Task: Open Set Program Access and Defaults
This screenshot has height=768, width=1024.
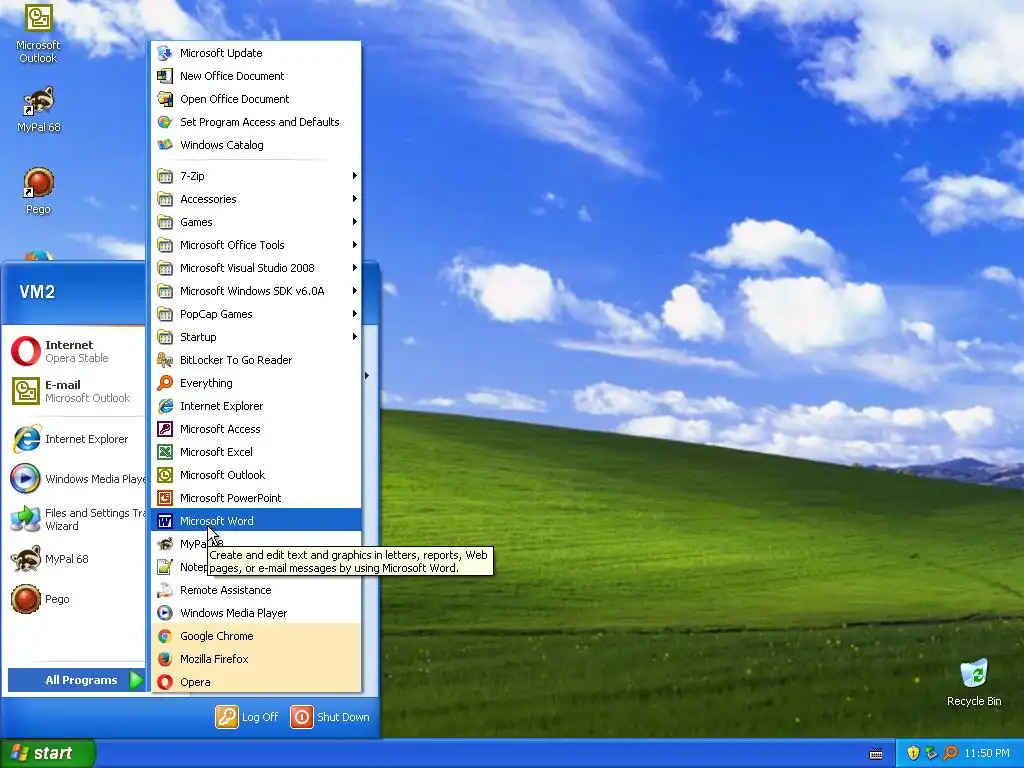Action: (256, 122)
